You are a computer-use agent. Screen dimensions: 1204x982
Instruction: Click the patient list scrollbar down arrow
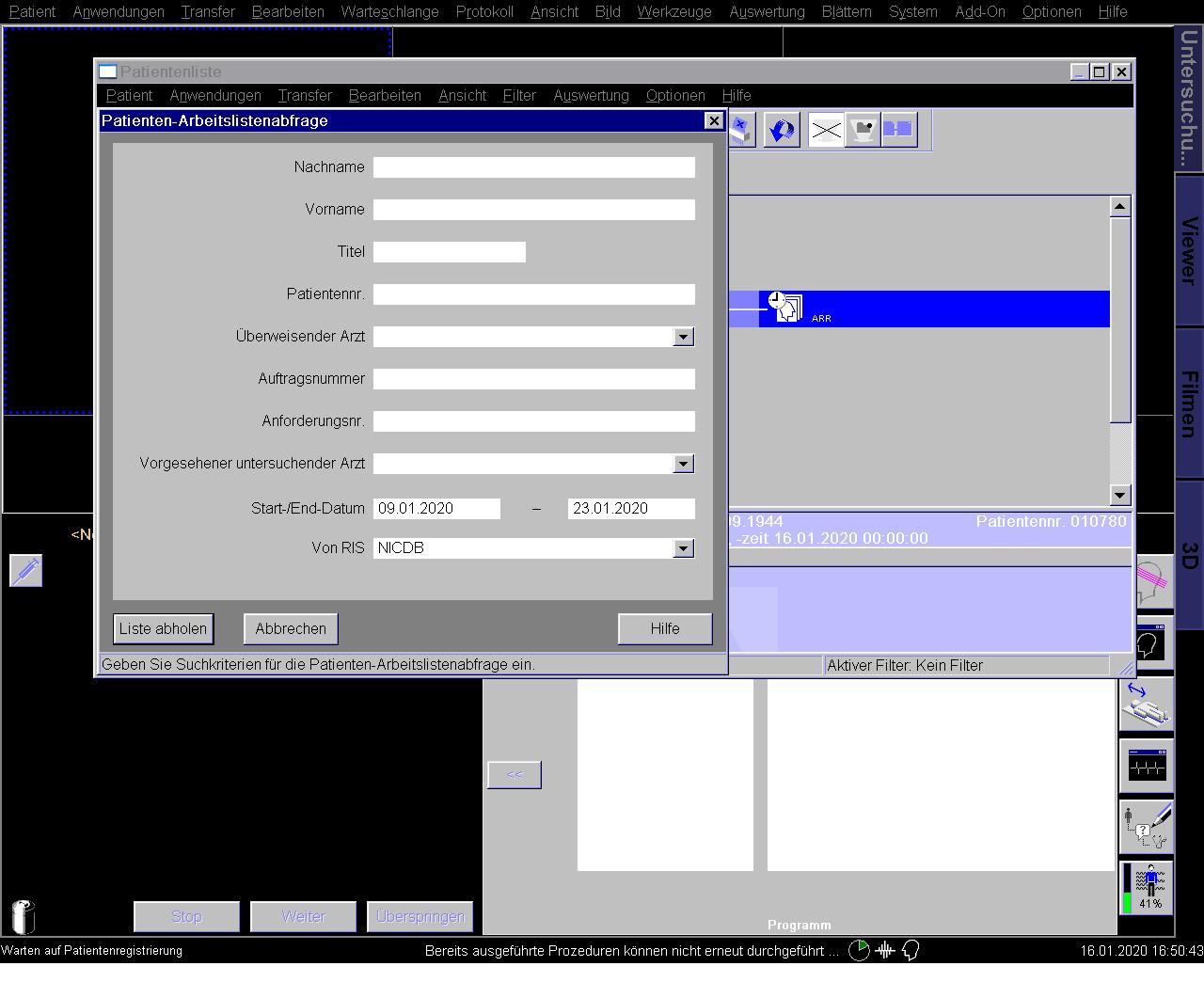(1119, 495)
